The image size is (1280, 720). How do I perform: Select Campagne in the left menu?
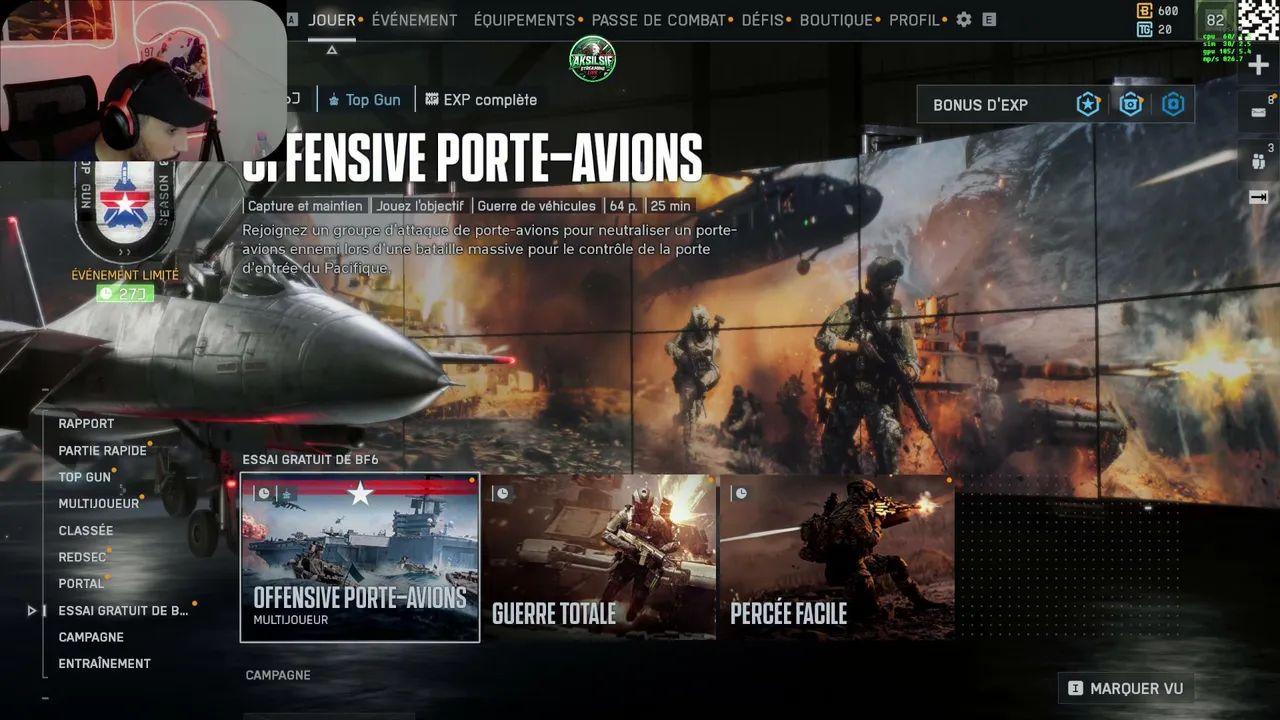coord(91,637)
